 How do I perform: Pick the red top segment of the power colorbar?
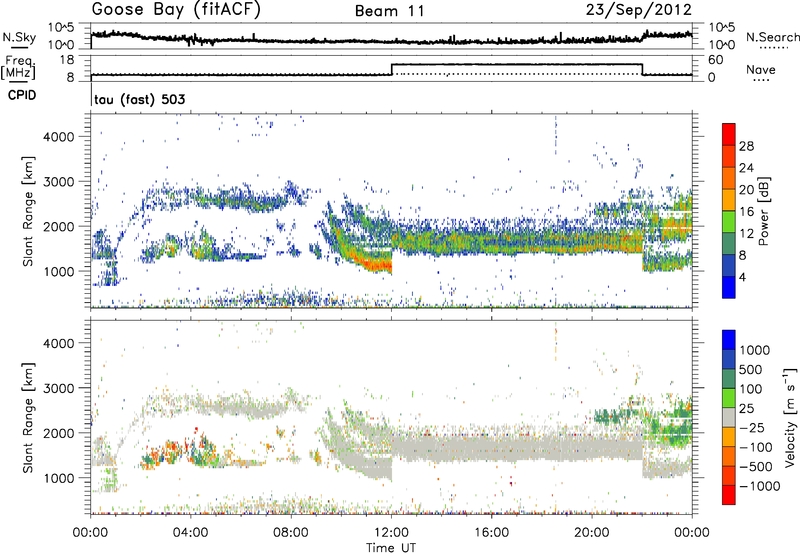tap(729, 134)
